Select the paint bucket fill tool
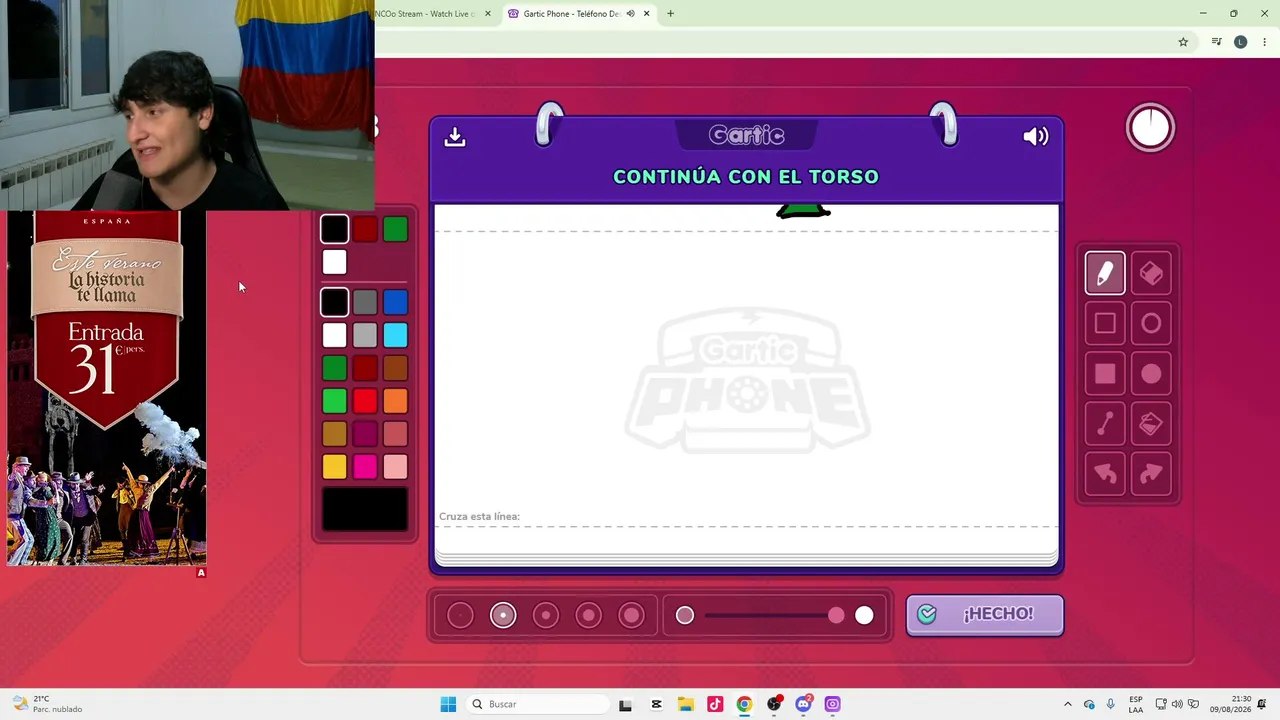 coord(1151,424)
